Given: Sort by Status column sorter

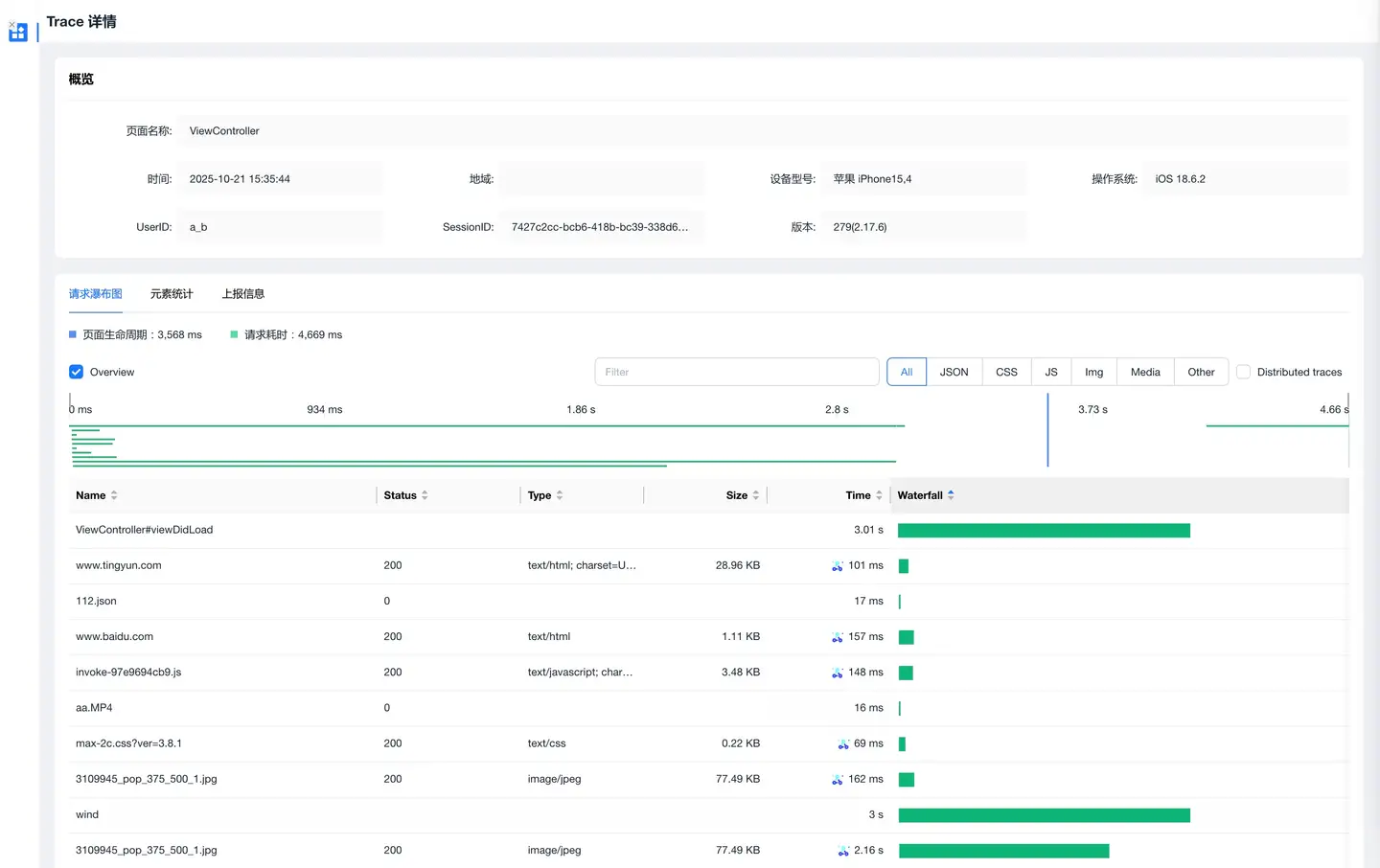Looking at the screenshot, I should point(425,495).
